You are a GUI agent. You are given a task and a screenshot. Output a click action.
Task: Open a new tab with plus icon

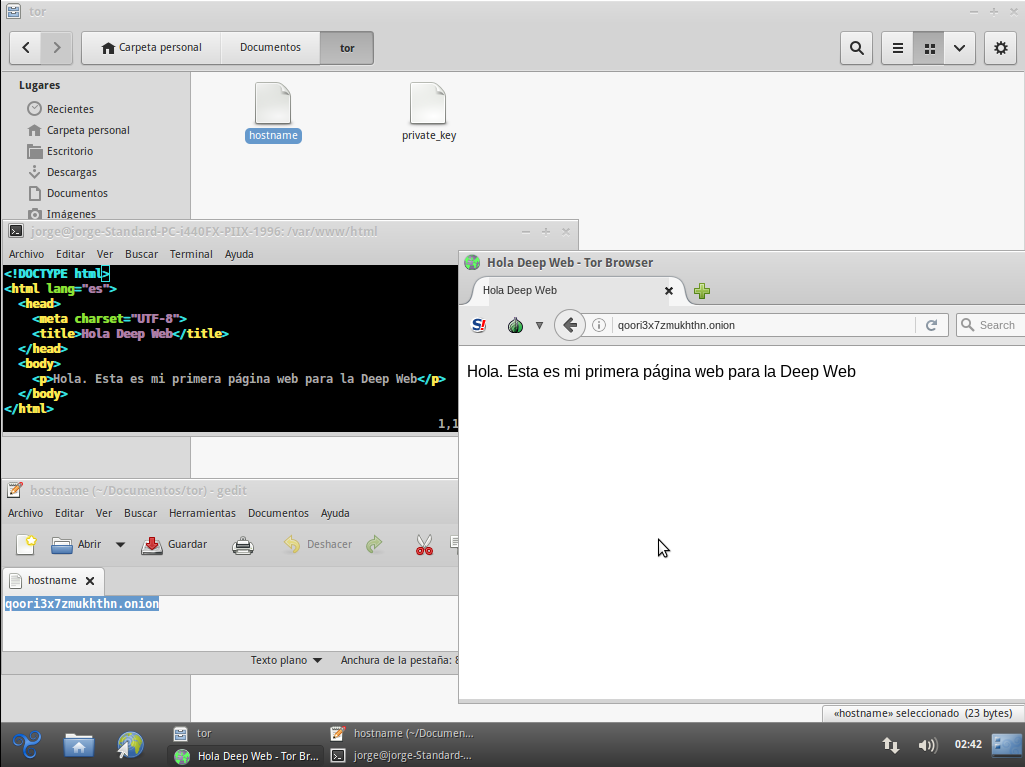pos(702,291)
